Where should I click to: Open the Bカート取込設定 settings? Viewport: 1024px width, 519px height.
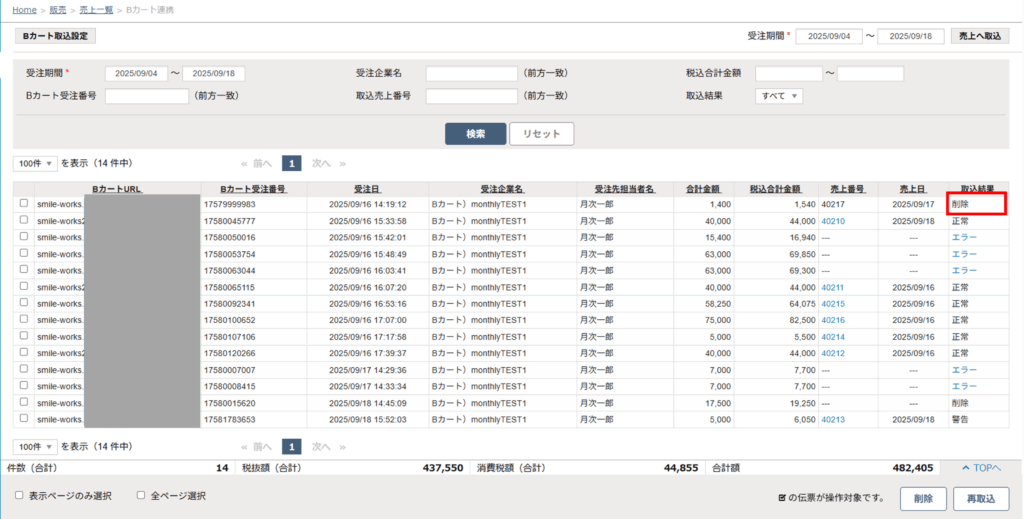click(x=56, y=36)
